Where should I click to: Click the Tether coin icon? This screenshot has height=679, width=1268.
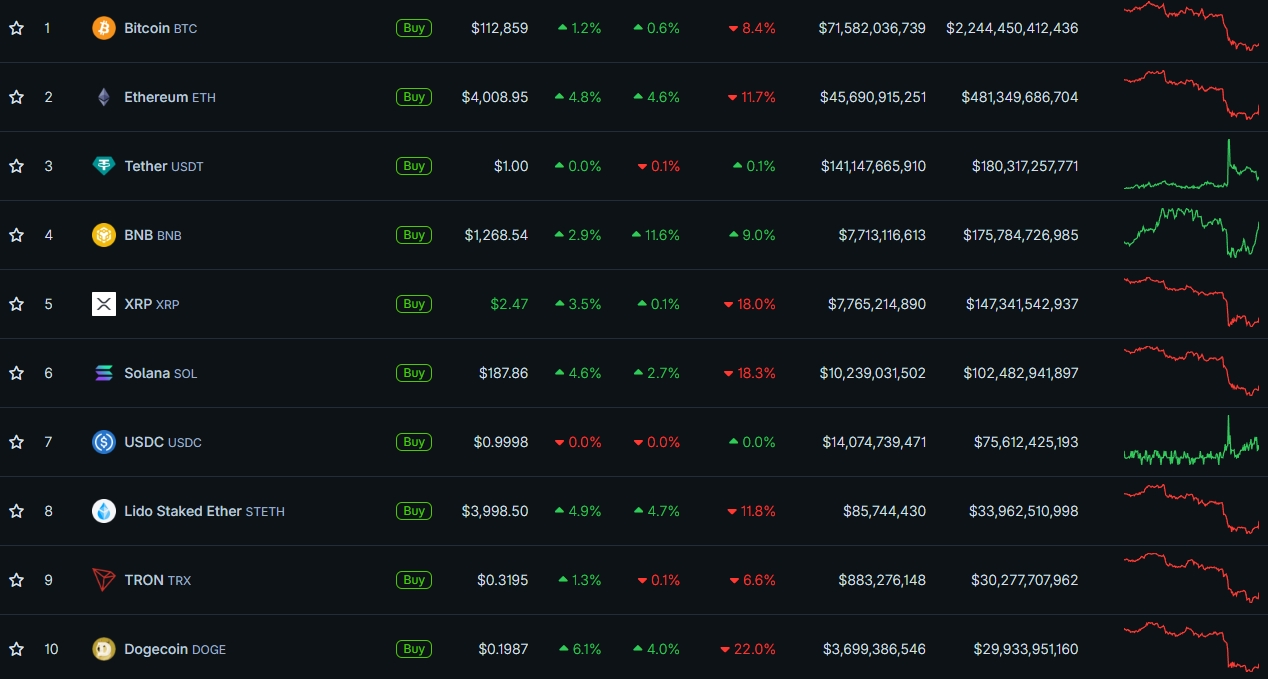pyautogui.click(x=104, y=166)
